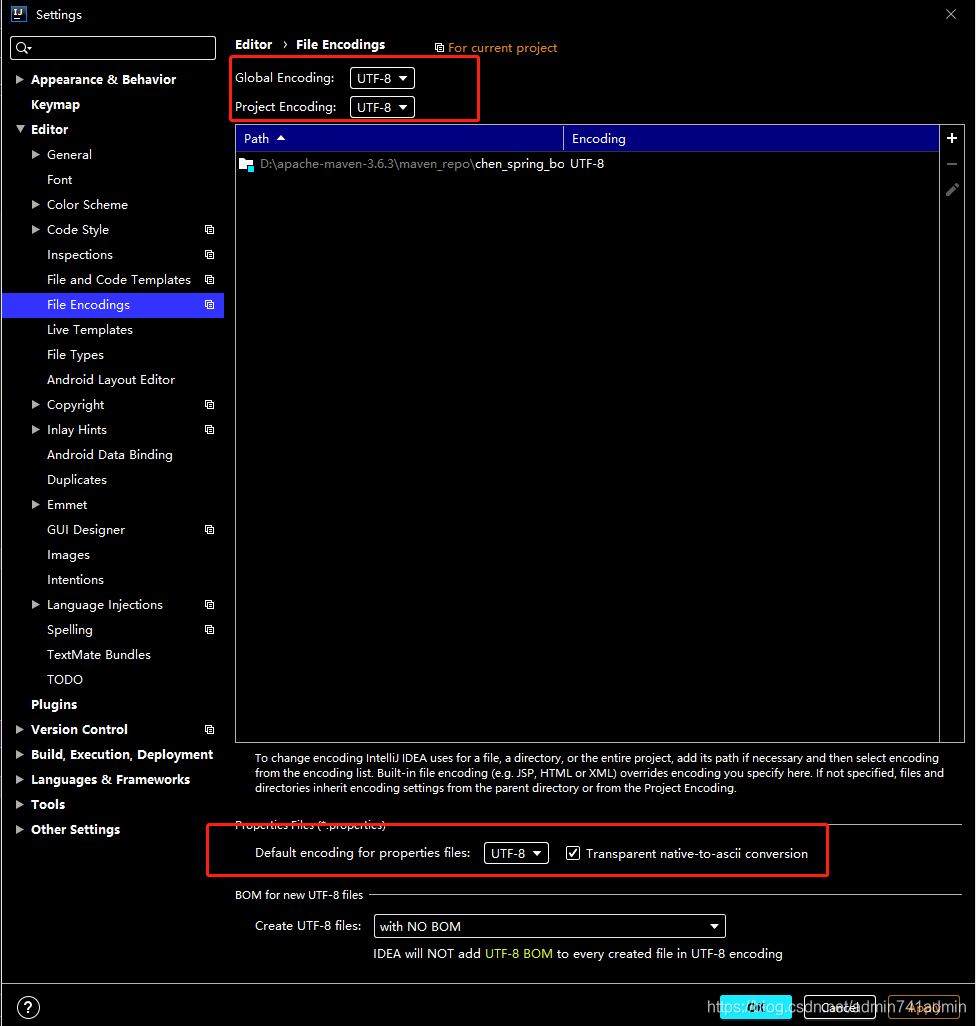Open default properties files encoding dropdown

coord(516,853)
